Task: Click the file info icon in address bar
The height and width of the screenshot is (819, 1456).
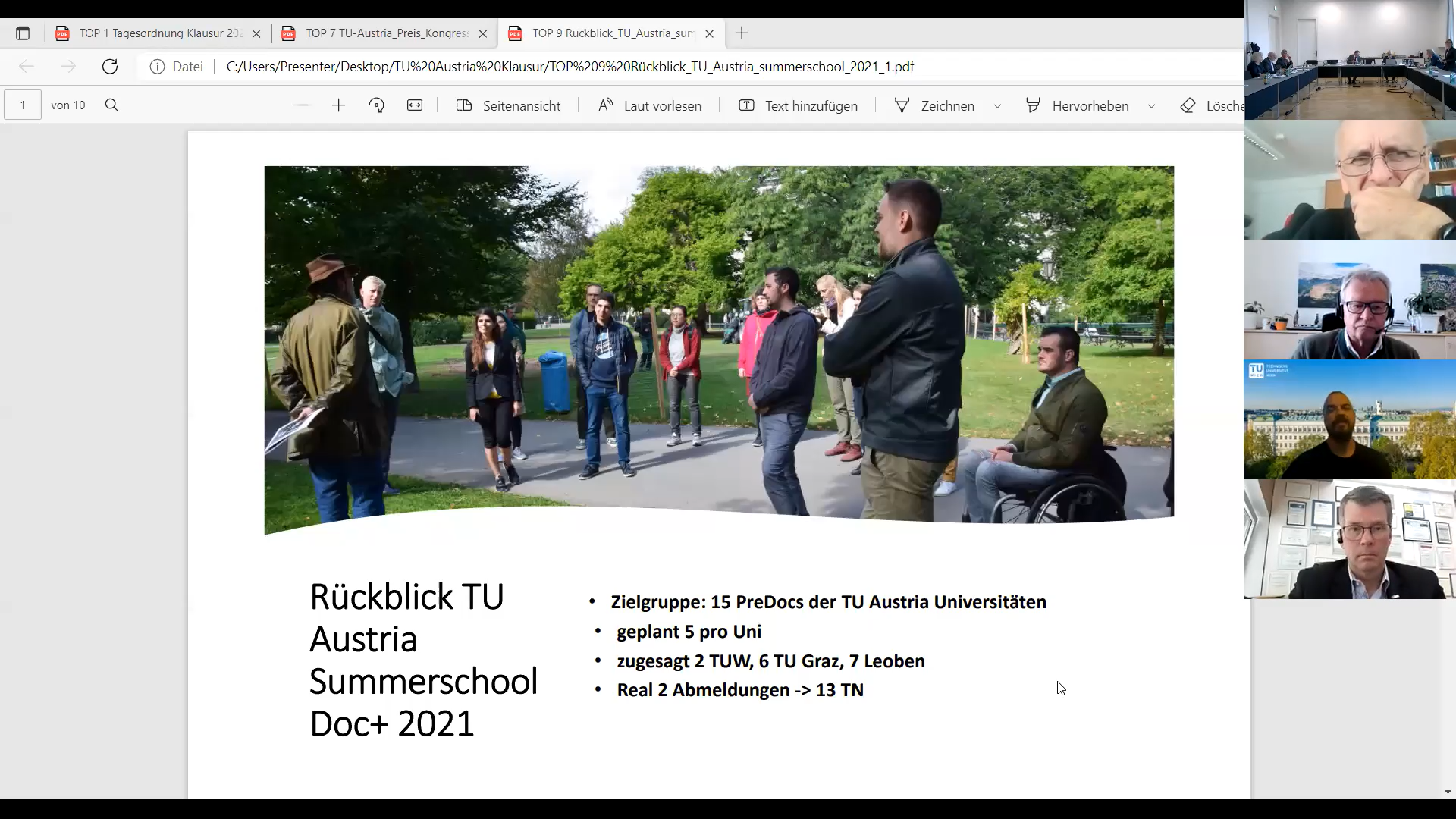Action: 157,67
